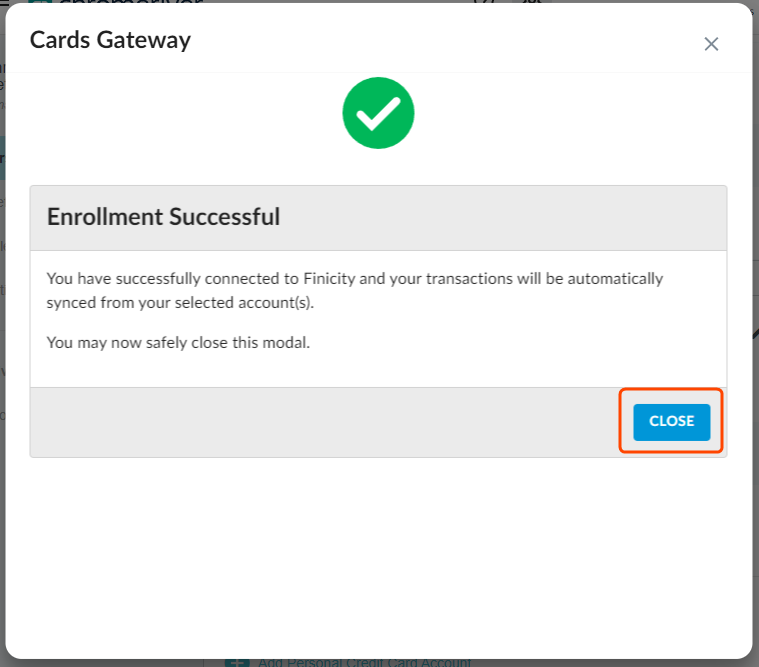Click the blue CLOSE button
The height and width of the screenshot is (667, 759).
coord(671,422)
